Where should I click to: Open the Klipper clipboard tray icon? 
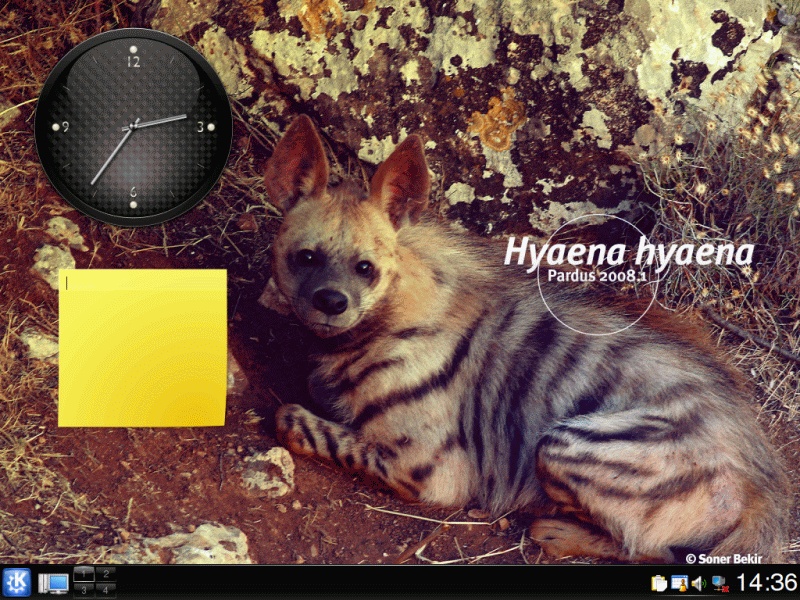659,583
